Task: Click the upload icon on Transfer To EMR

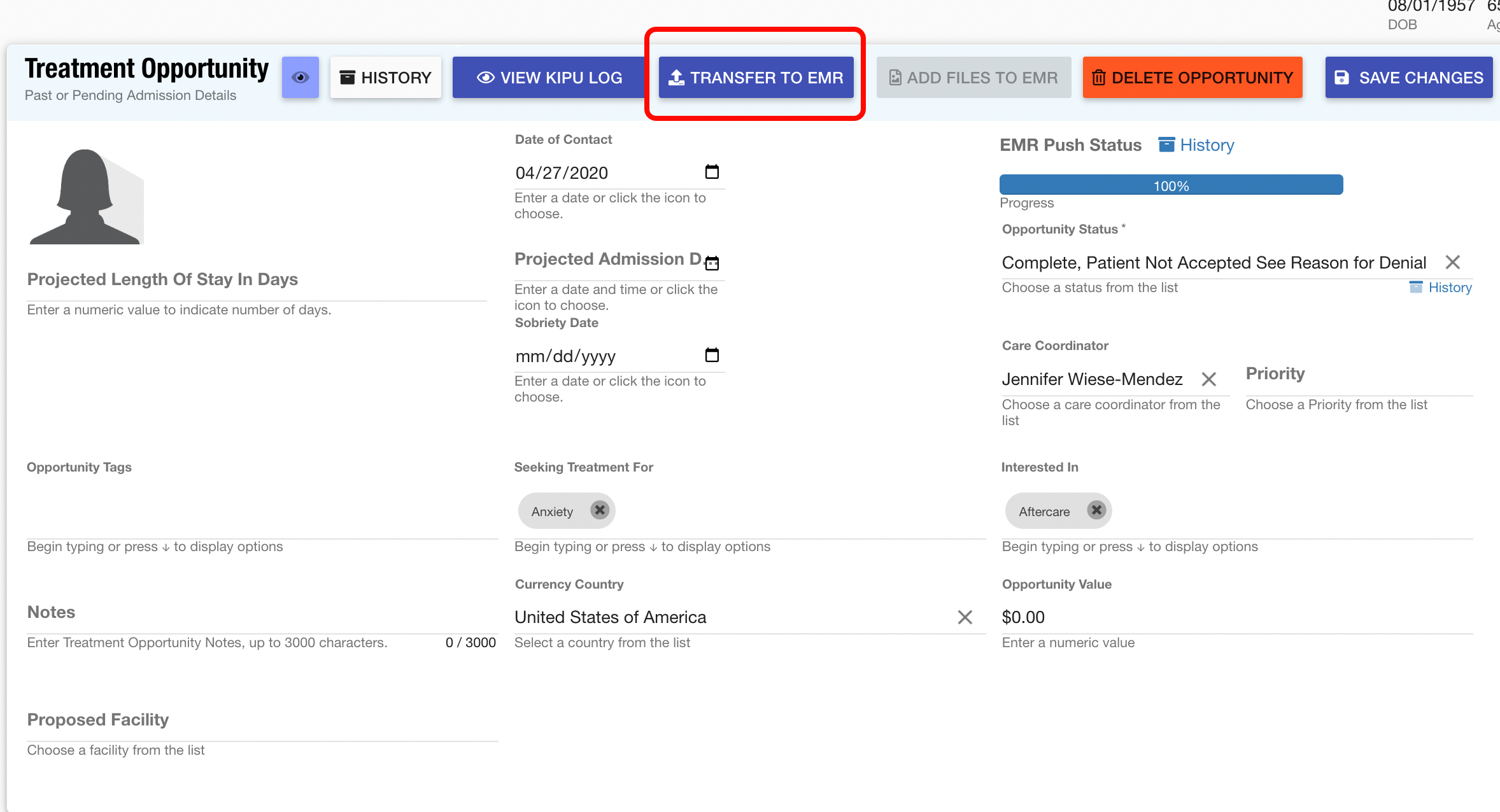Action: [x=675, y=77]
